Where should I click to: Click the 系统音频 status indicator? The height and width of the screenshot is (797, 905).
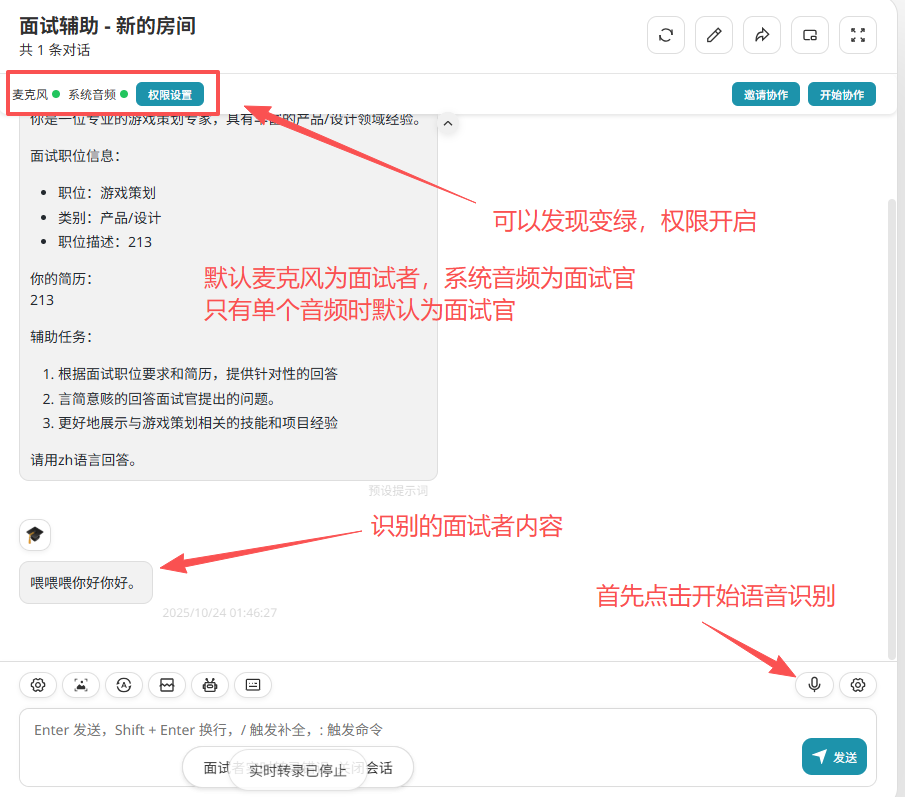pyautogui.click(x=98, y=95)
